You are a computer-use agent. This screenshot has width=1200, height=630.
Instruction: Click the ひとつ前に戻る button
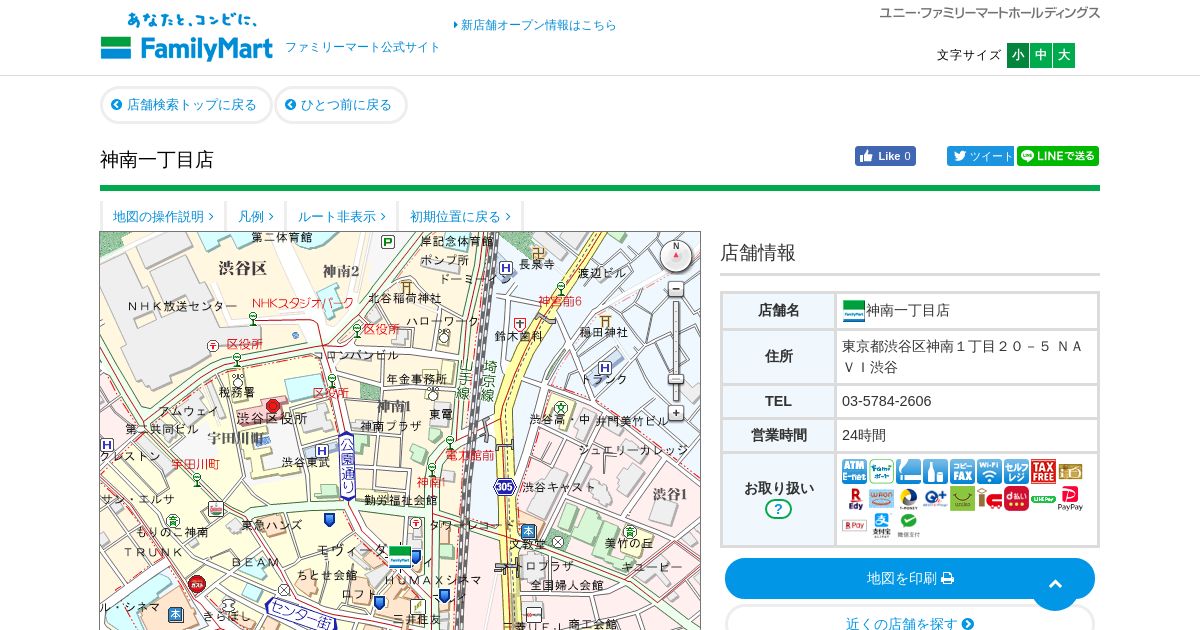[340, 105]
